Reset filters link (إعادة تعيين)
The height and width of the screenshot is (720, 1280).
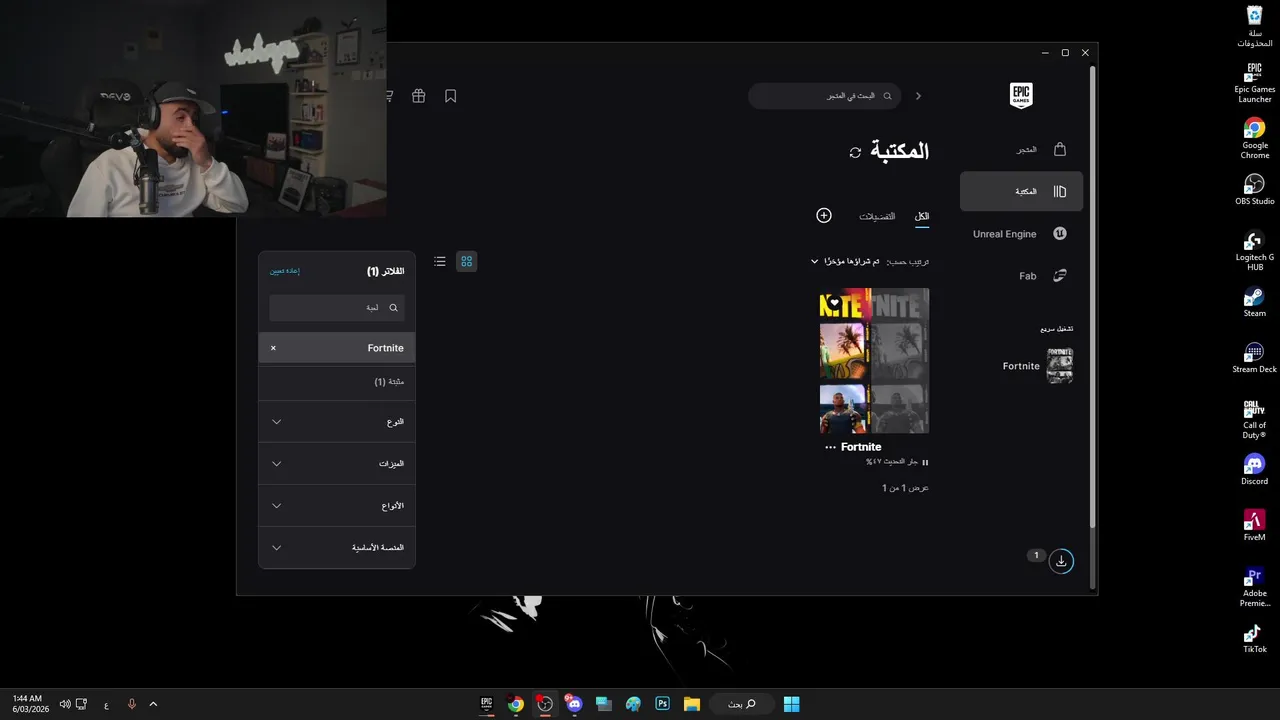[285, 271]
